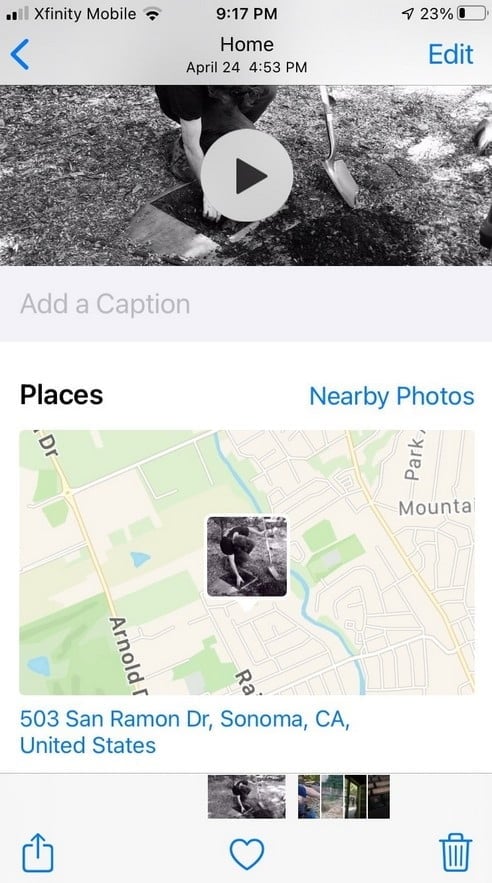The height and width of the screenshot is (883, 492).
Task: Select the blue-shirt photo thumbnail in the filmstrip
Action: tap(308, 796)
